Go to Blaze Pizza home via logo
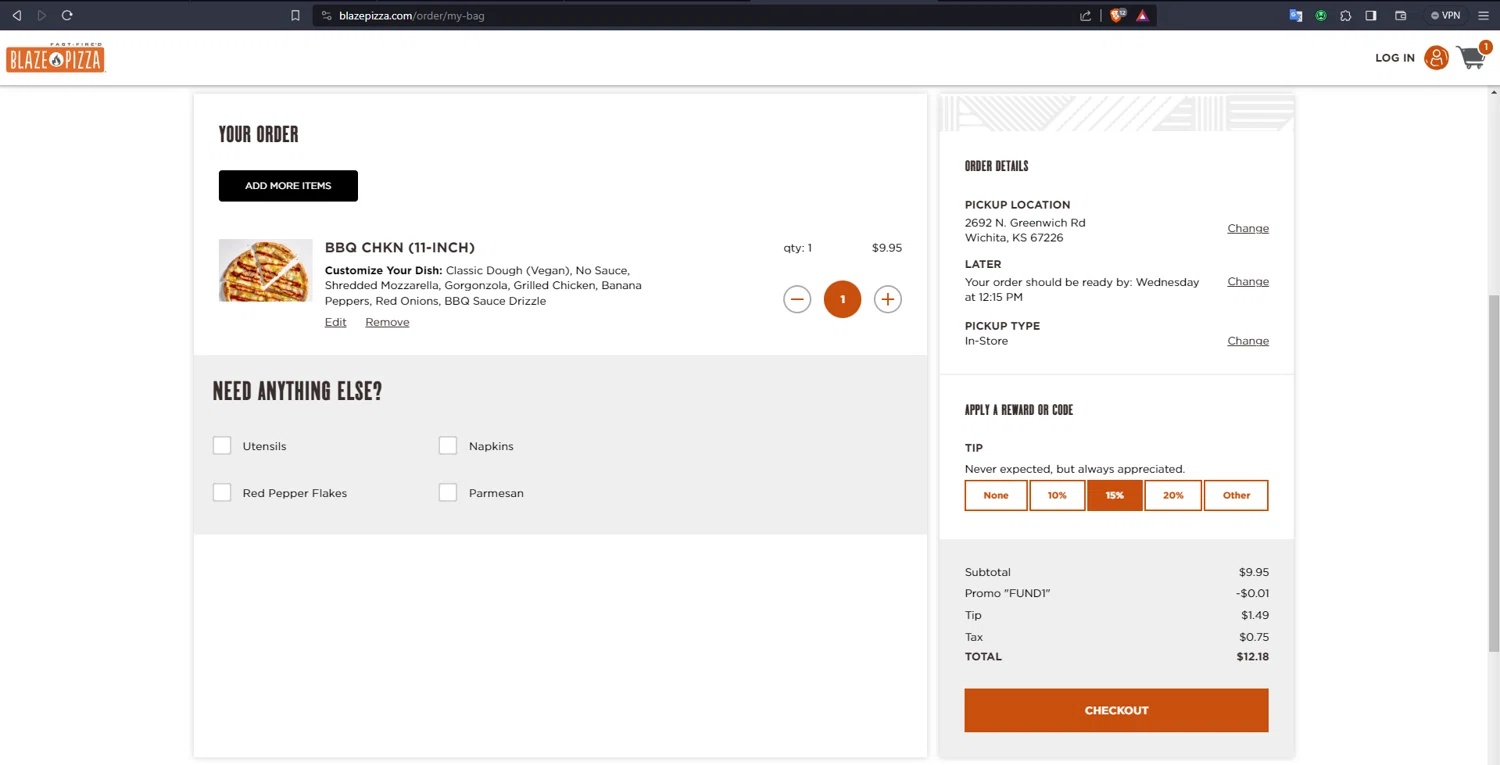This screenshot has width=1500, height=765. [55, 58]
